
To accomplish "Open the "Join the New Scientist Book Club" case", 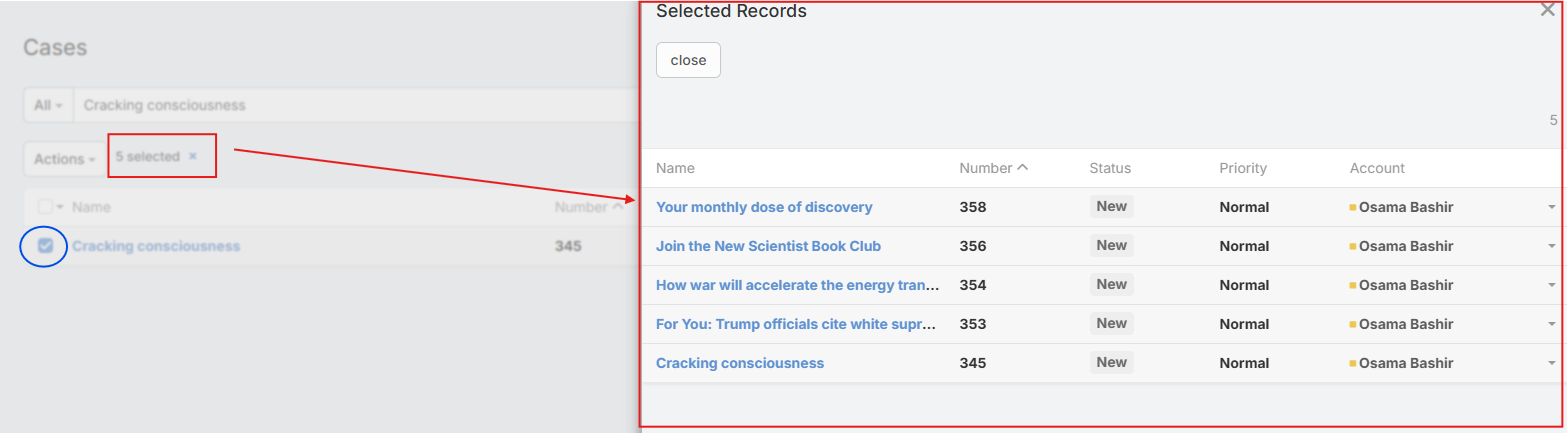I will (x=768, y=246).
